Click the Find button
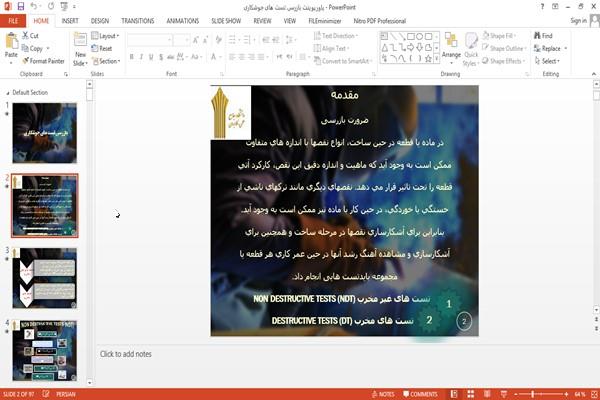Screen dimensions: 600x400 (x=543, y=36)
